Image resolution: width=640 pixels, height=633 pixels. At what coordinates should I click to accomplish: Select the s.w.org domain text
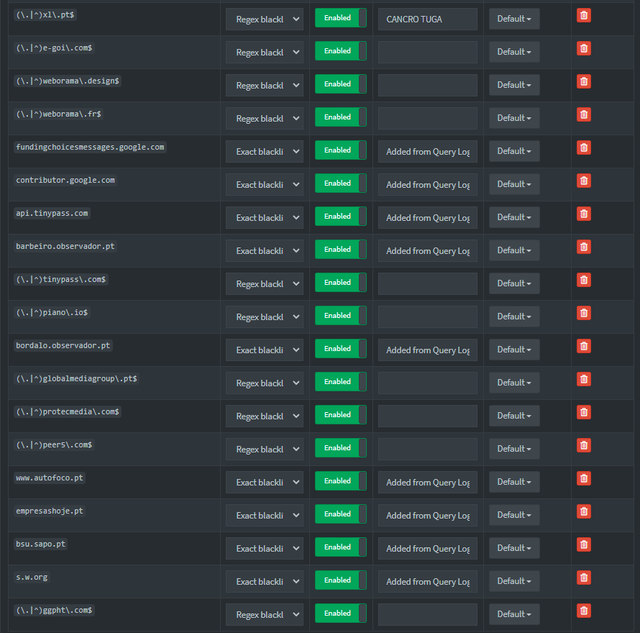31,577
